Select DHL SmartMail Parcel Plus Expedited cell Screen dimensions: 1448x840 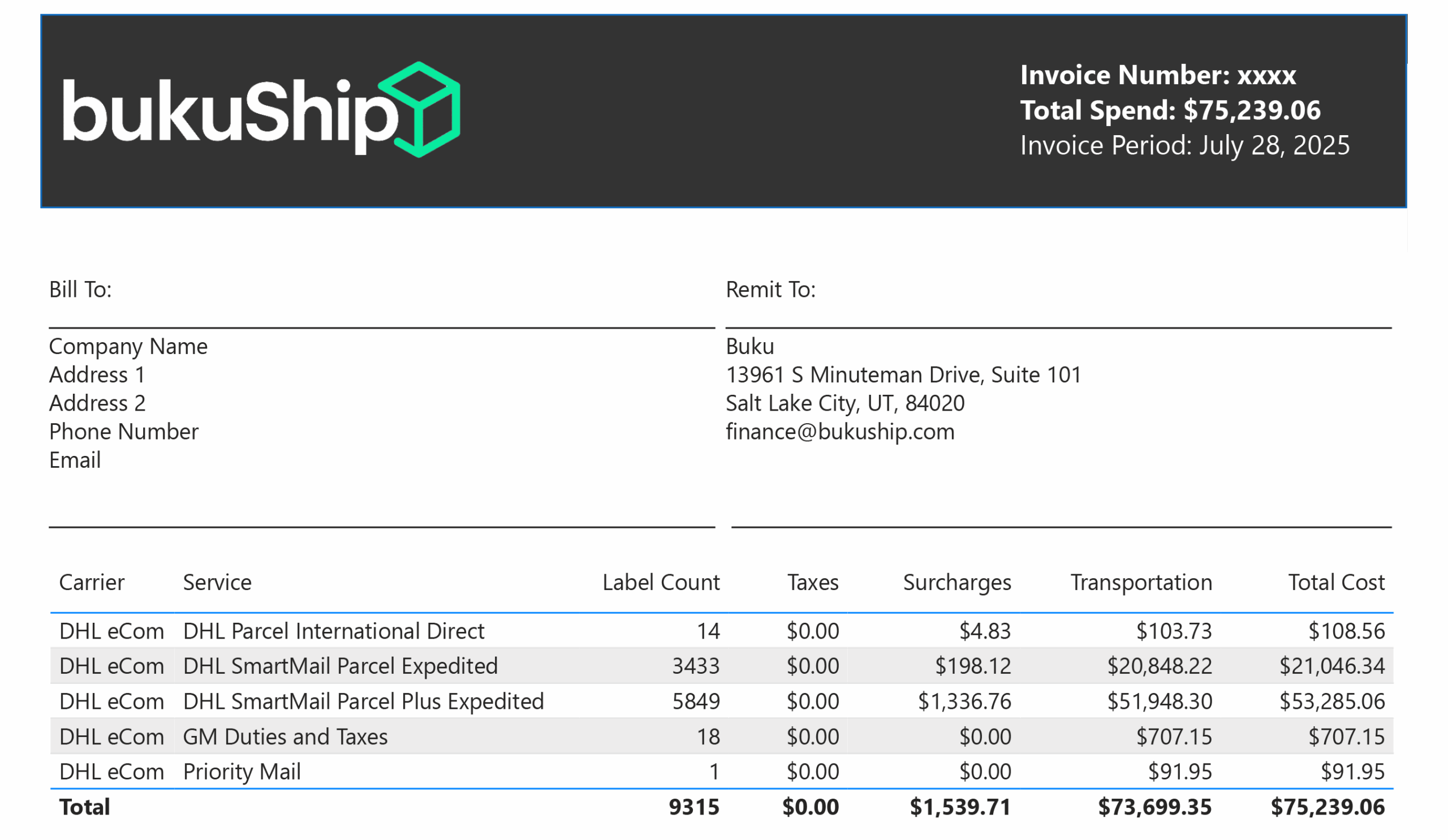coord(363,701)
